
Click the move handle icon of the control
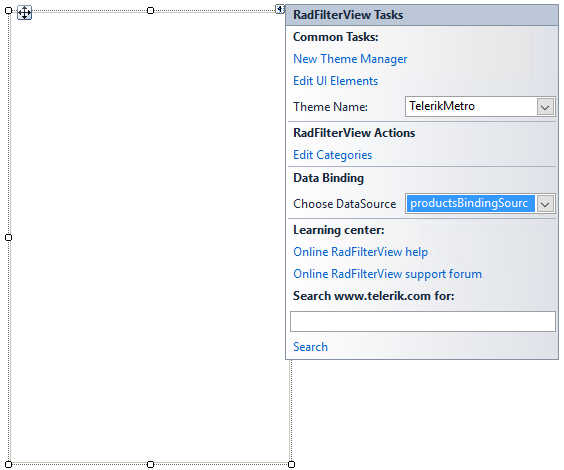tap(24, 13)
